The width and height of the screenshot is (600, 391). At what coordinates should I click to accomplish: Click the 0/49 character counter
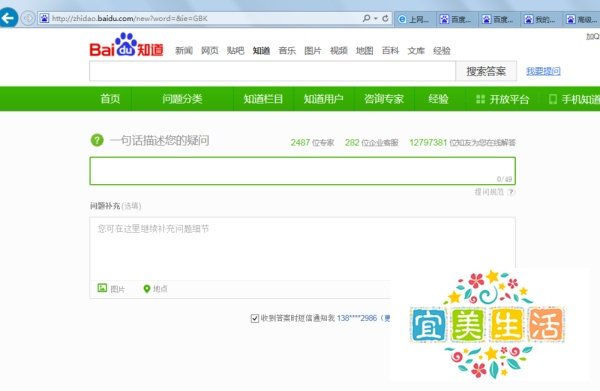pos(504,179)
